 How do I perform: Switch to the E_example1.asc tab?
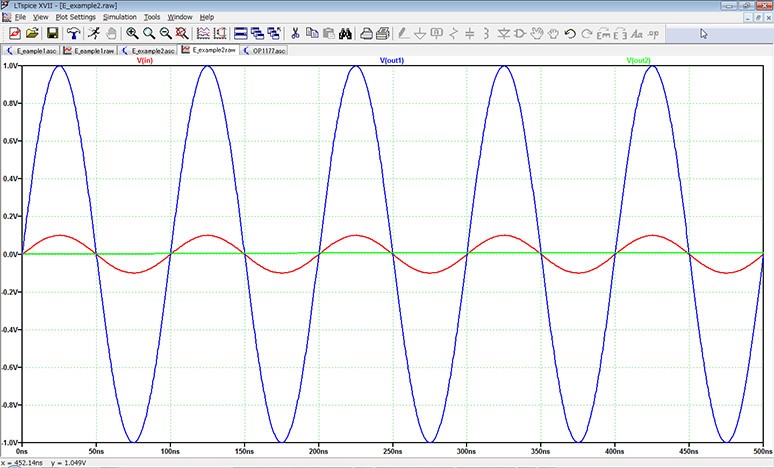[32, 49]
